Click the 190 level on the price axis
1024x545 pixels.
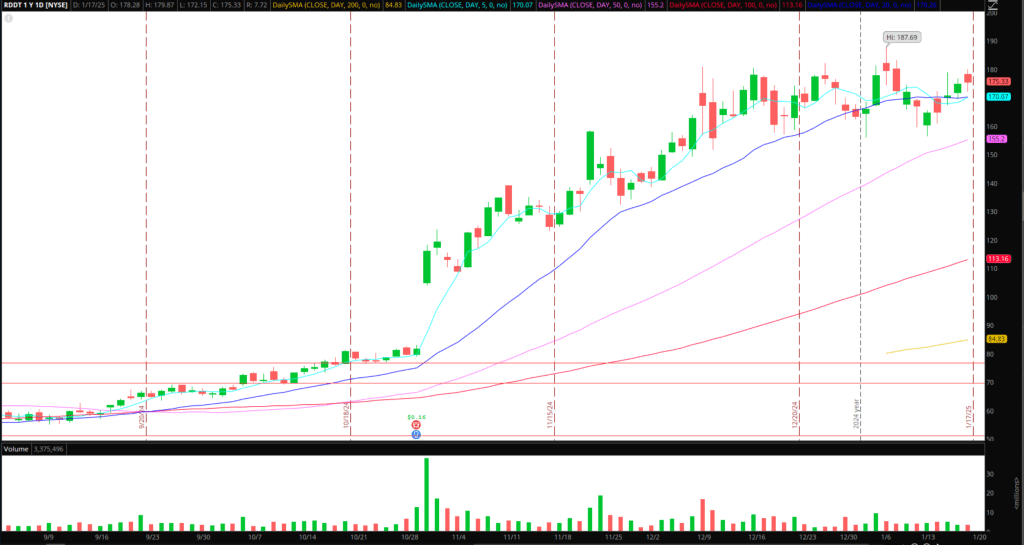pos(992,41)
